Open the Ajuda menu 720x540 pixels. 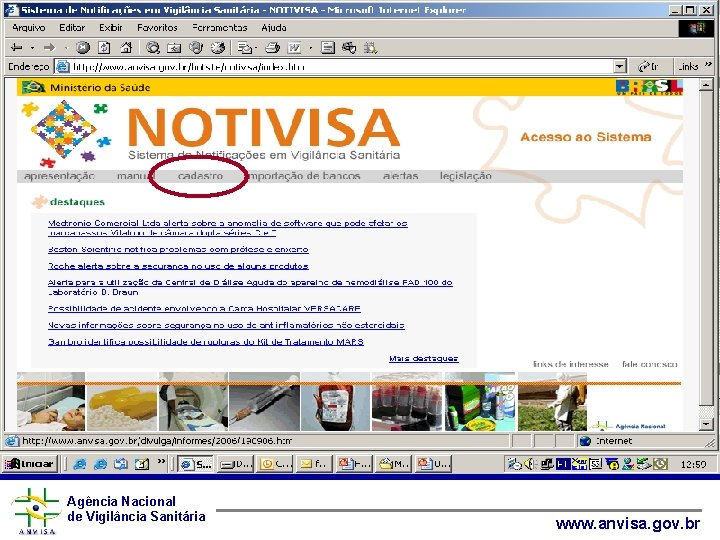tap(274, 28)
